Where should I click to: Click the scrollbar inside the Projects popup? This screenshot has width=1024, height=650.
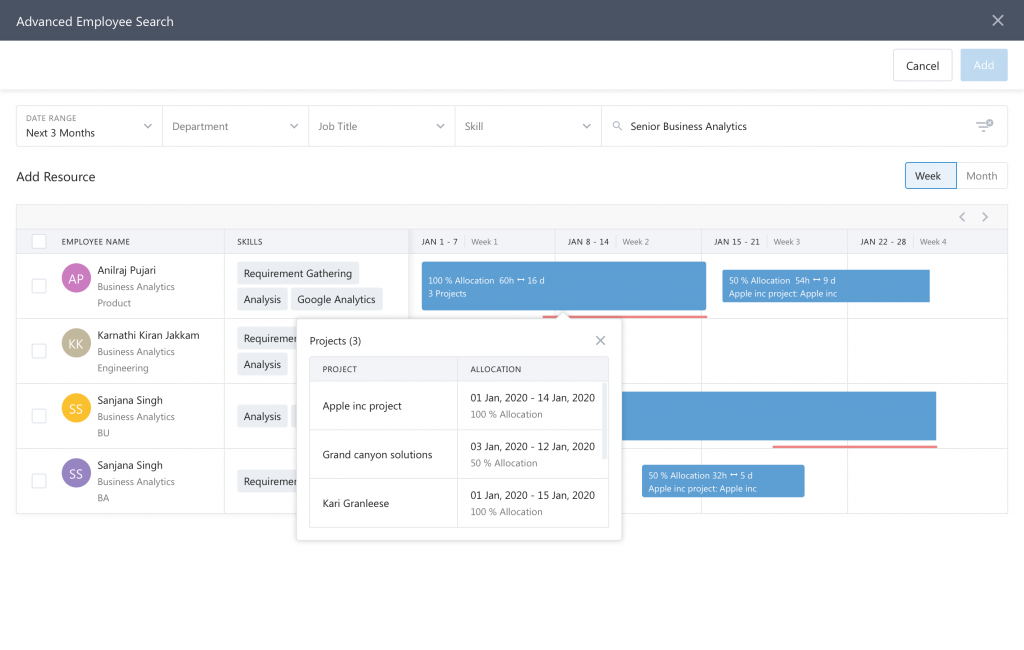(x=604, y=420)
